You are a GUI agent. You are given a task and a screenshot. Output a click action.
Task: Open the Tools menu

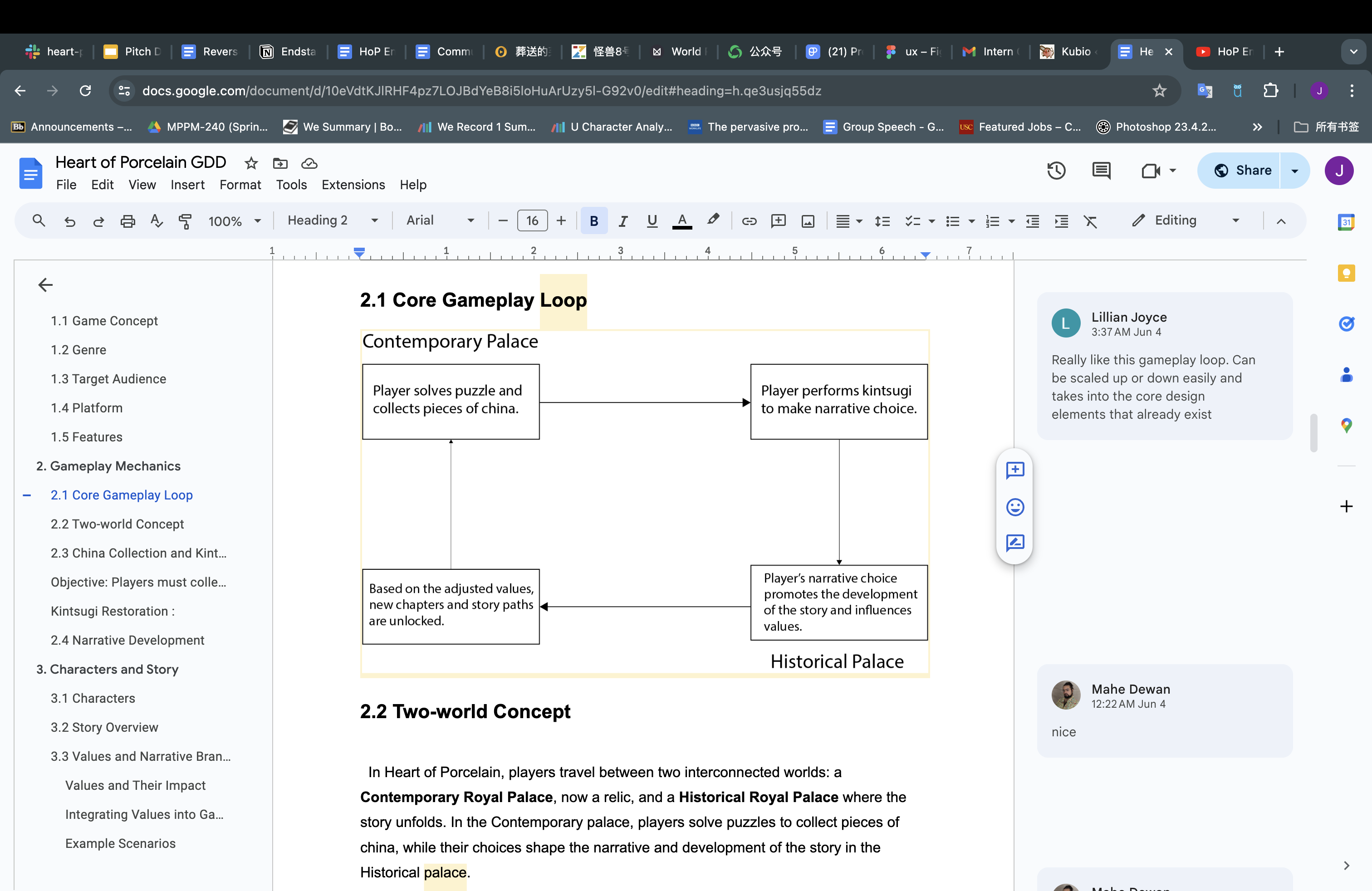[291, 185]
